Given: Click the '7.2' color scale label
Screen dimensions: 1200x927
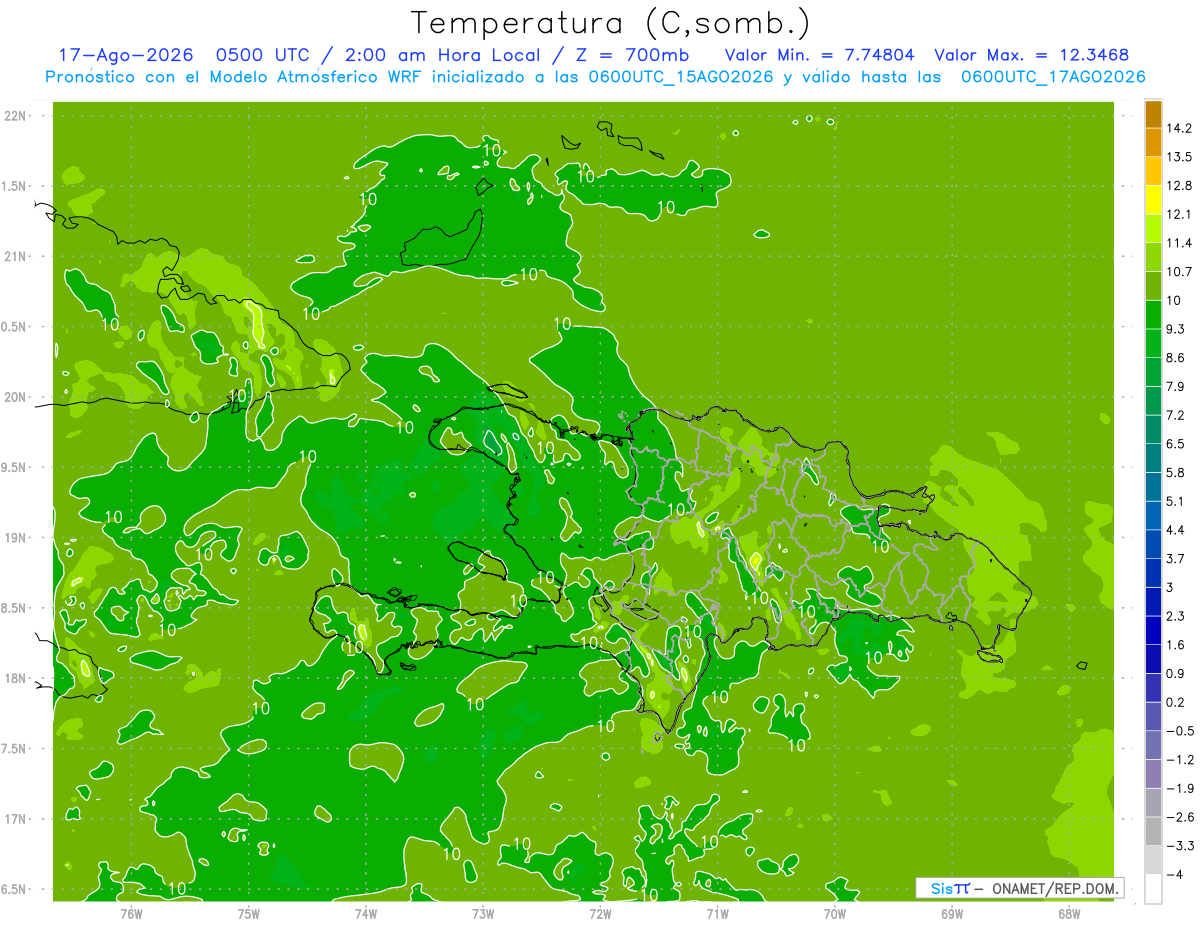Looking at the screenshot, I should 1176,415.
